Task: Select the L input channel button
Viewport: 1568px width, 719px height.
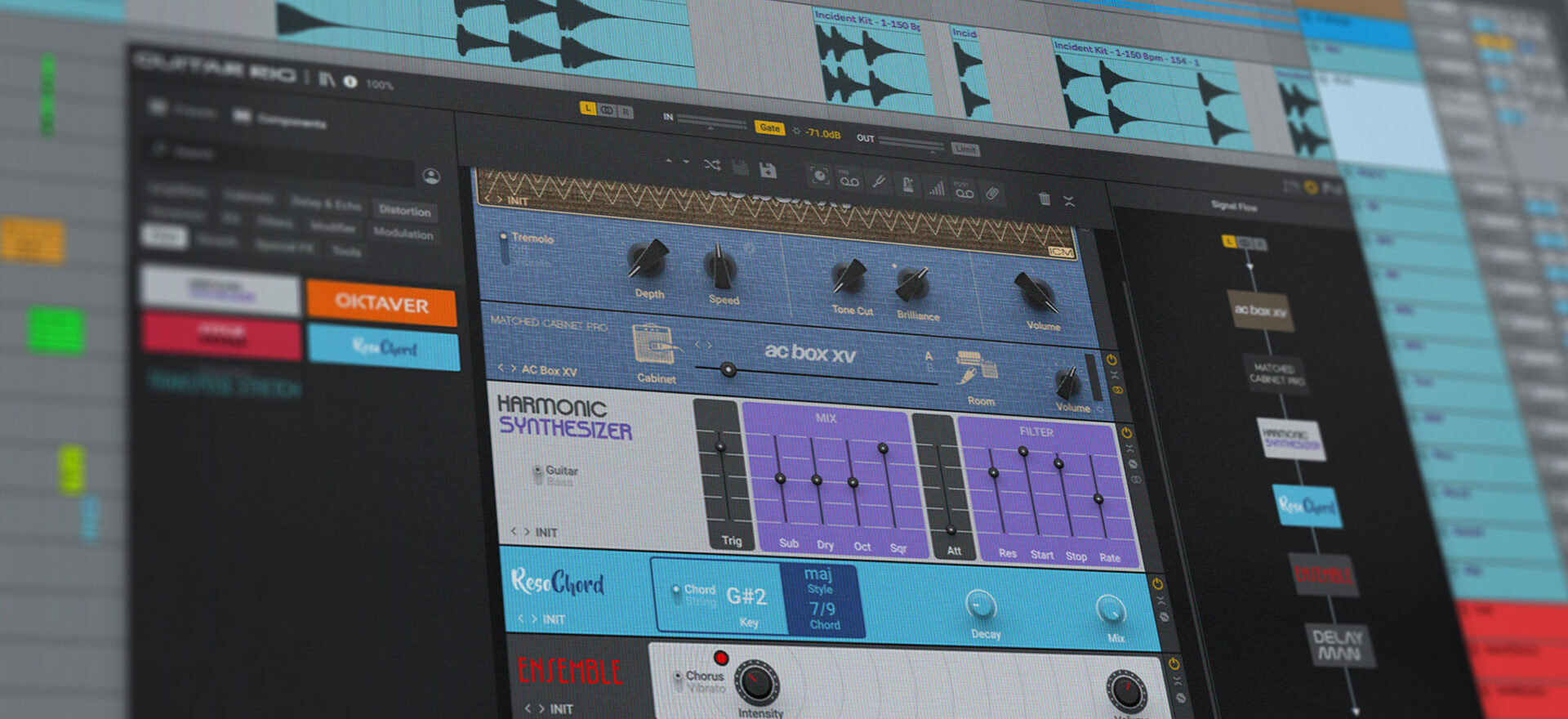Action: point(587,109)
